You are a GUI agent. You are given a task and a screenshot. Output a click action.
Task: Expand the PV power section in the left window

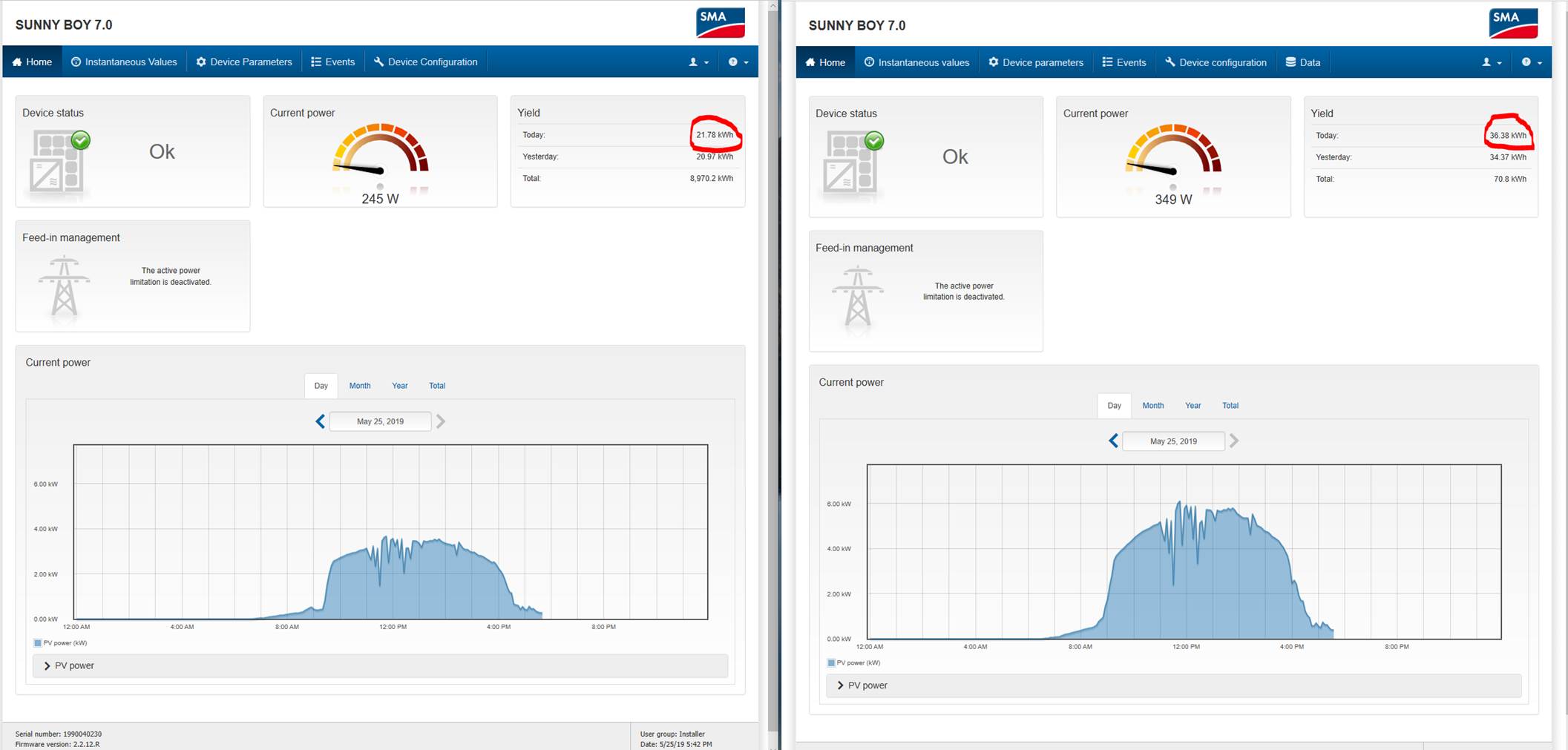tap(70, 665)
